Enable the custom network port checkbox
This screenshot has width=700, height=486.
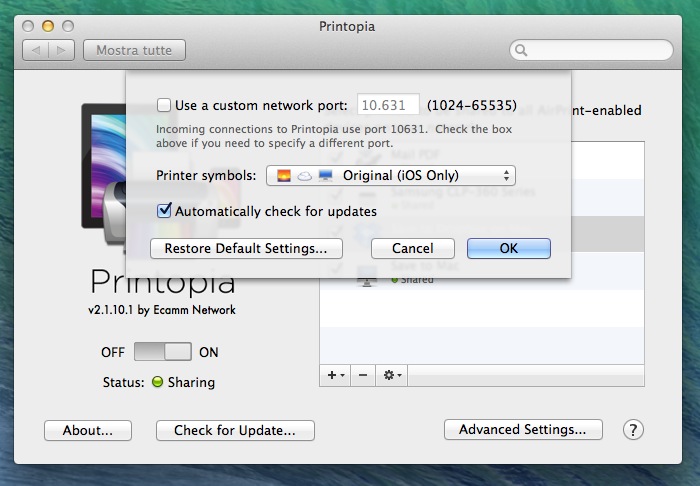[x=164, y=105]
